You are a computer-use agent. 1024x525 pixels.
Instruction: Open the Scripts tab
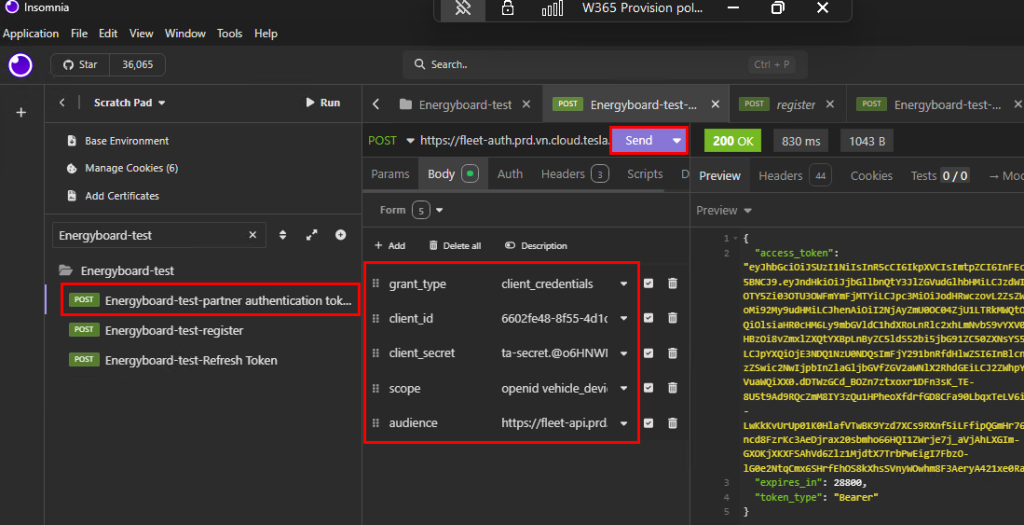[x=645, y=174]
